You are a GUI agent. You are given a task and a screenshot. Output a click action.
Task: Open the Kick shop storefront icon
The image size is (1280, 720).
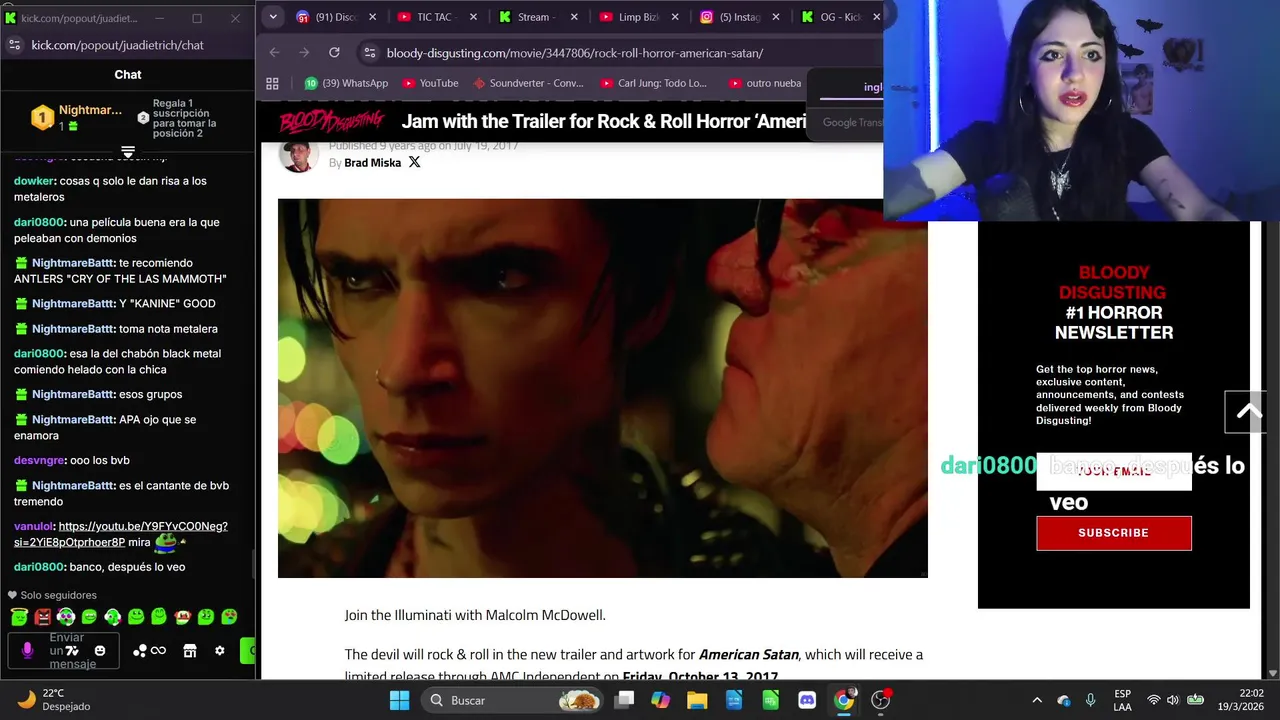coord(190,651)
